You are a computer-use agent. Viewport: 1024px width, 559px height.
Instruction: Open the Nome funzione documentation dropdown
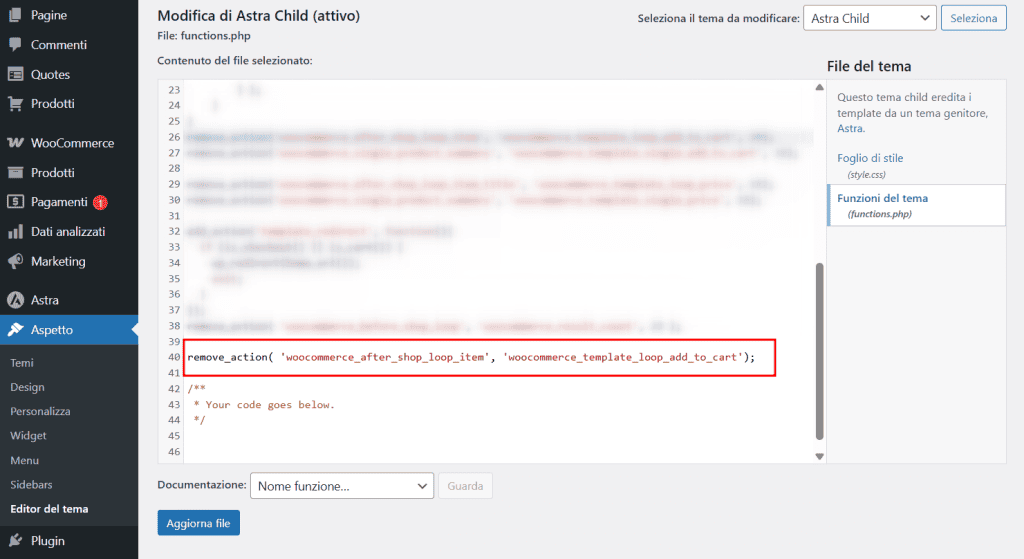point(342,486)
